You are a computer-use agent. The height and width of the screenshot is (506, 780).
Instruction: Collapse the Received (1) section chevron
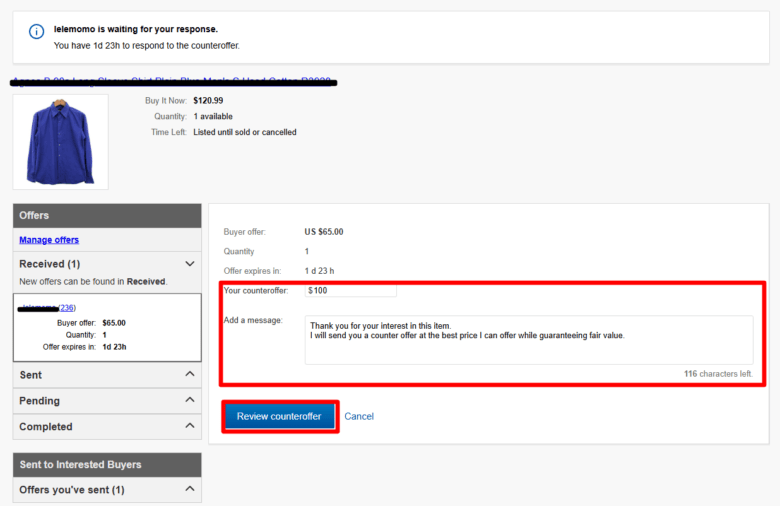189,264
